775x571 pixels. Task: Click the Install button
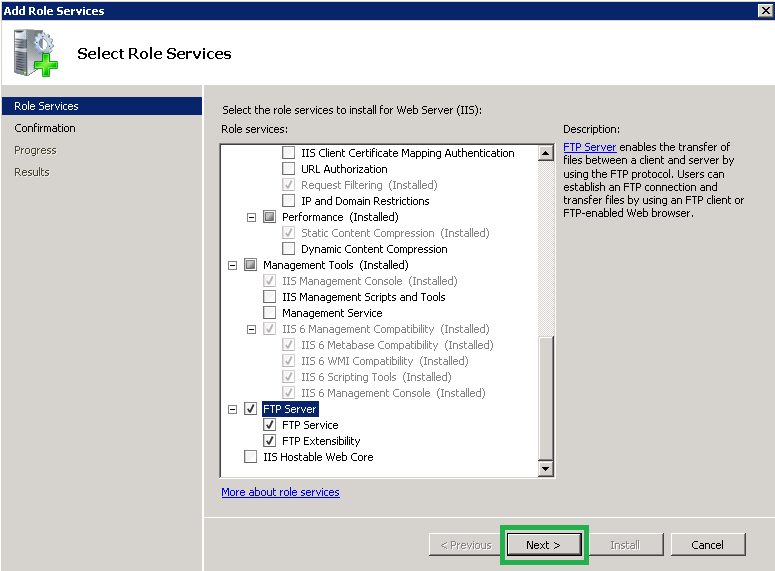(626, 545)
